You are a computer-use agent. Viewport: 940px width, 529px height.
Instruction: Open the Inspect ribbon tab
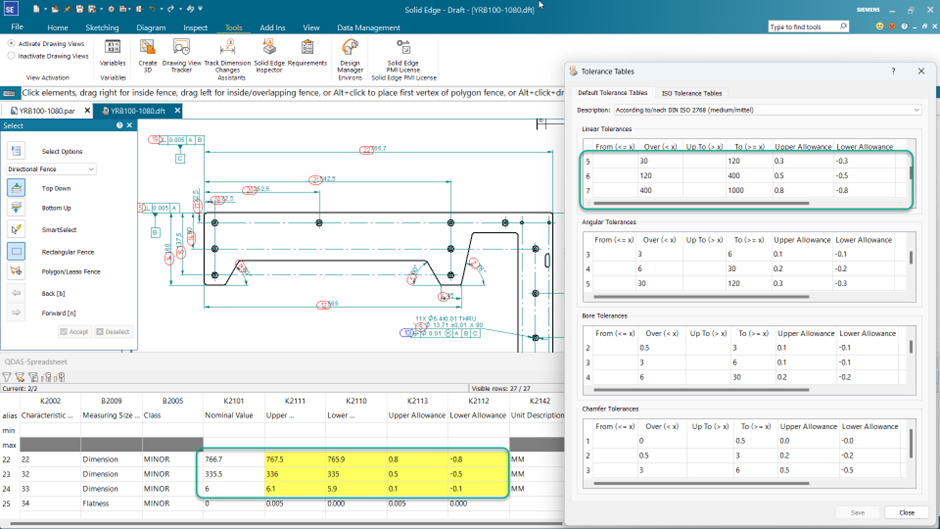[x=195, y=28]
